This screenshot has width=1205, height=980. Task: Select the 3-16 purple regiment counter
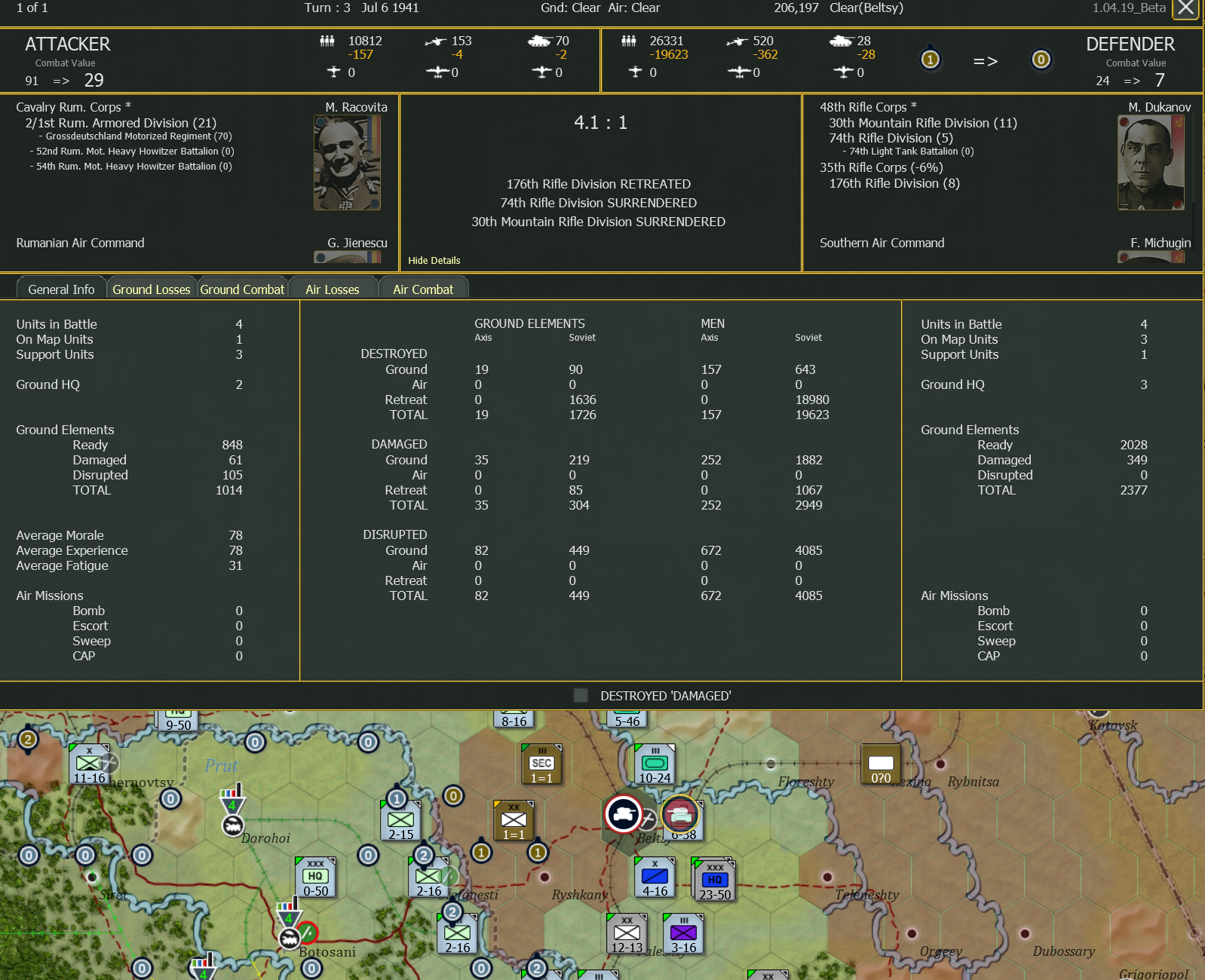coord(683,933)
